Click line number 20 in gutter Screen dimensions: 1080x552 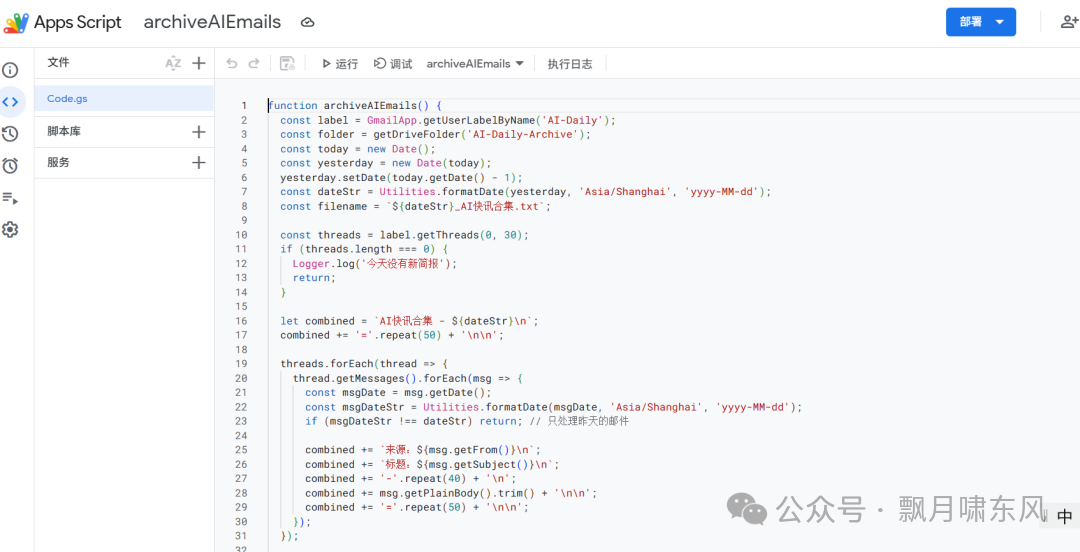coord(241,378)
